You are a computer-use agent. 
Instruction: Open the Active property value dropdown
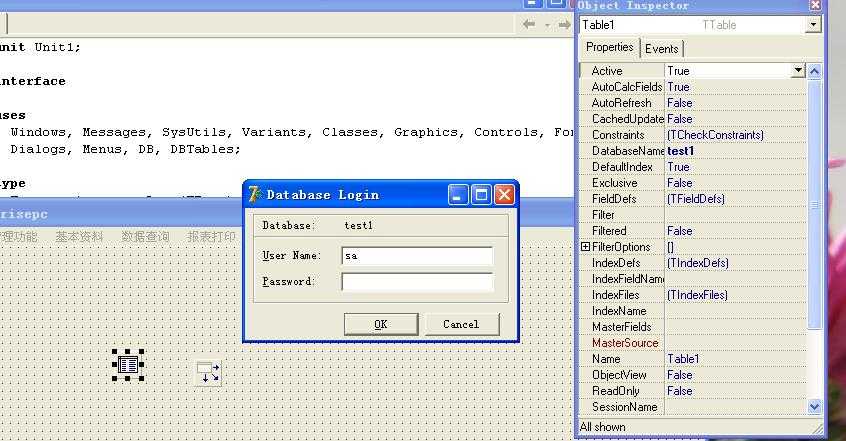click(x=798, y=71)
